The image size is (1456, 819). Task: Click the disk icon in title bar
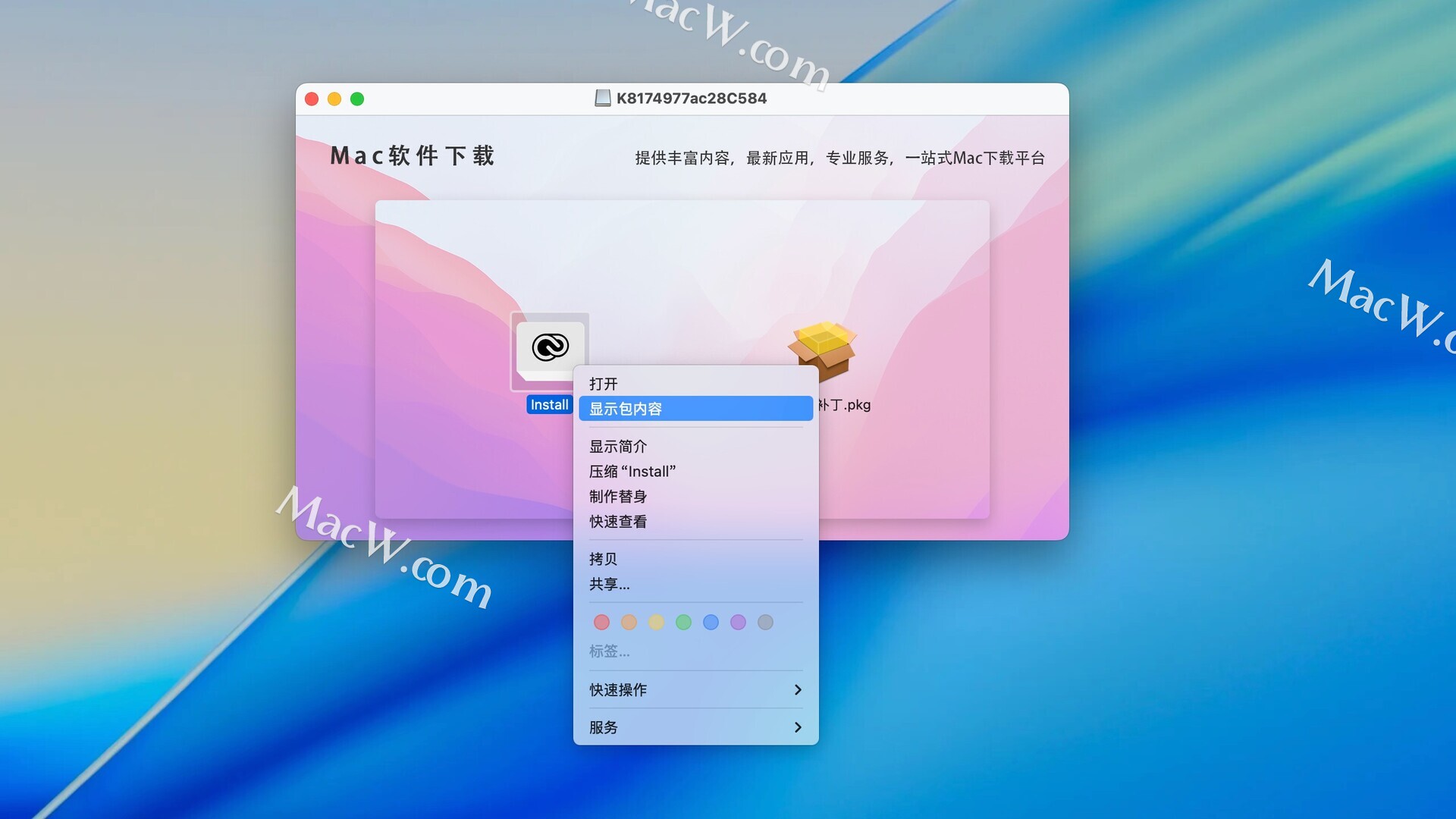click(603, 99)
